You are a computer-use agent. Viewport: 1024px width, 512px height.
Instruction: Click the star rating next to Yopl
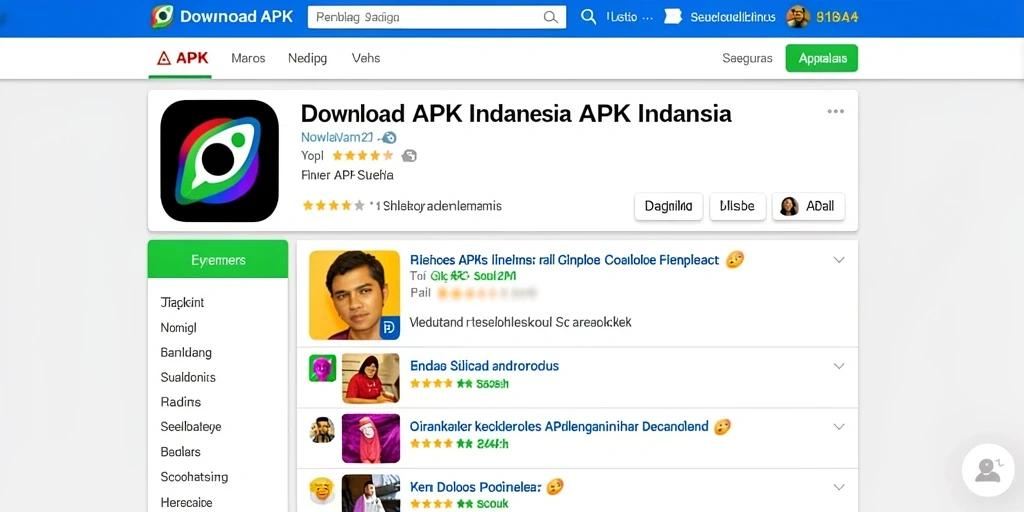[362, 155]
